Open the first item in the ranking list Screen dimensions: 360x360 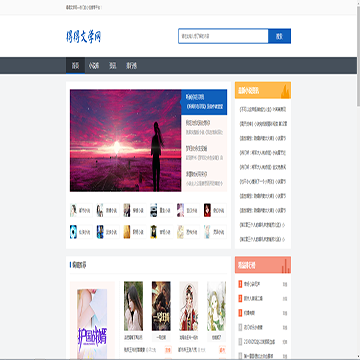(x=263, y=284)
